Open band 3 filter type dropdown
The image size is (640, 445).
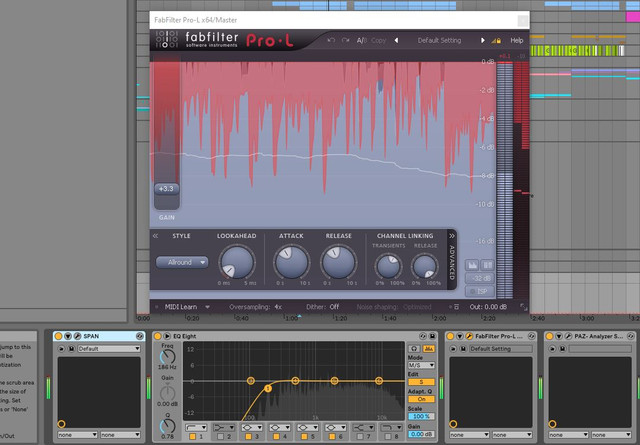pos(251,427)
